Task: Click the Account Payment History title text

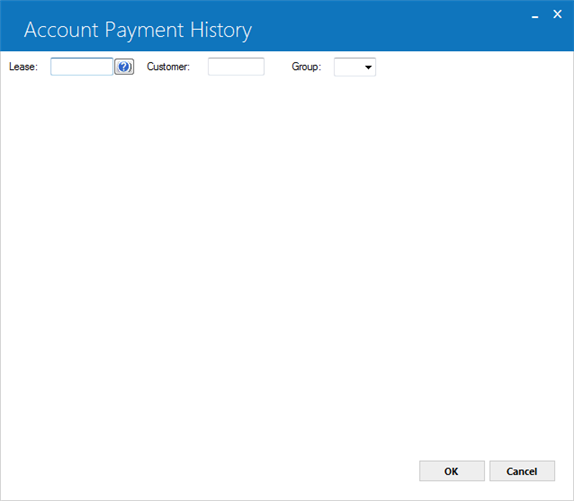Action: pyautogui.click(x=138, y=30)
